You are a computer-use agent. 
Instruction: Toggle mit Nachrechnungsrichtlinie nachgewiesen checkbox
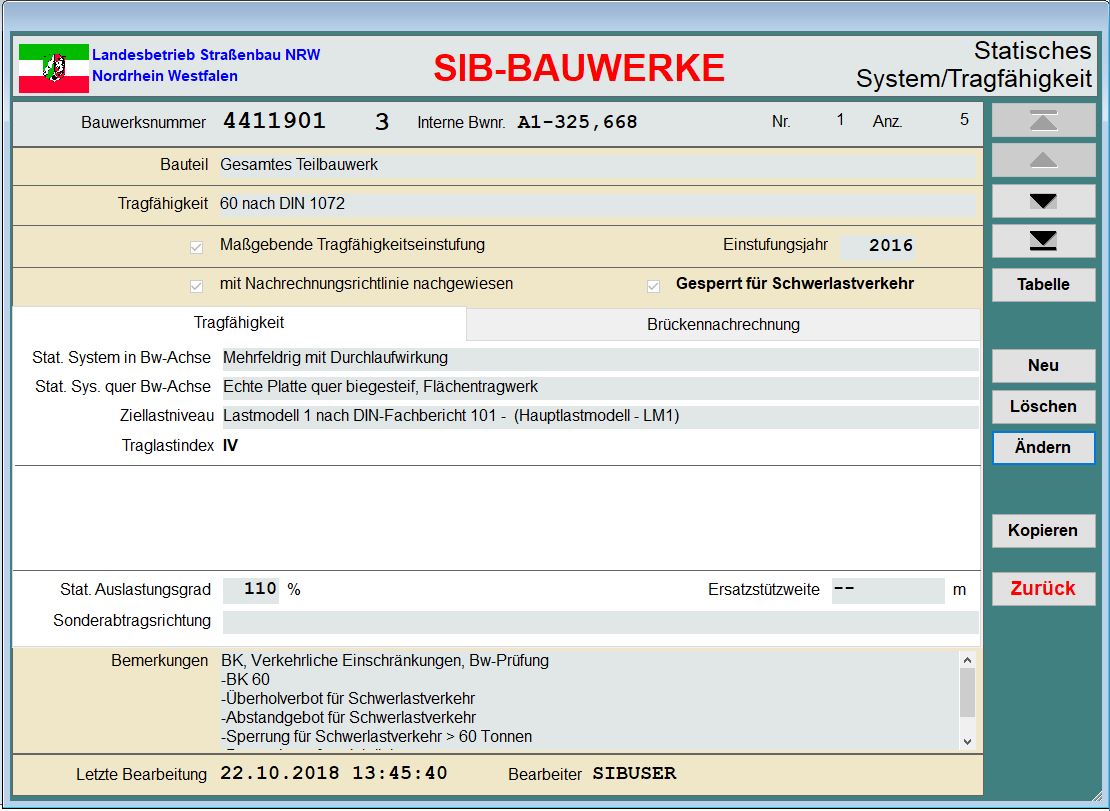196,286
